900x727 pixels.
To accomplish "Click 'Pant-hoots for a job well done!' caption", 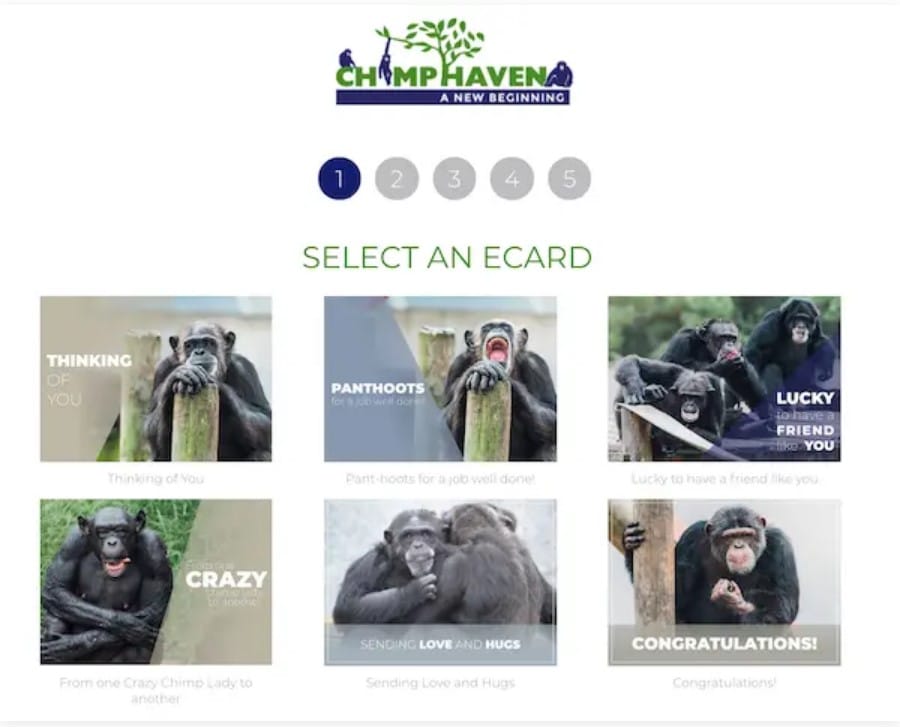I will (x=440, y=479).
